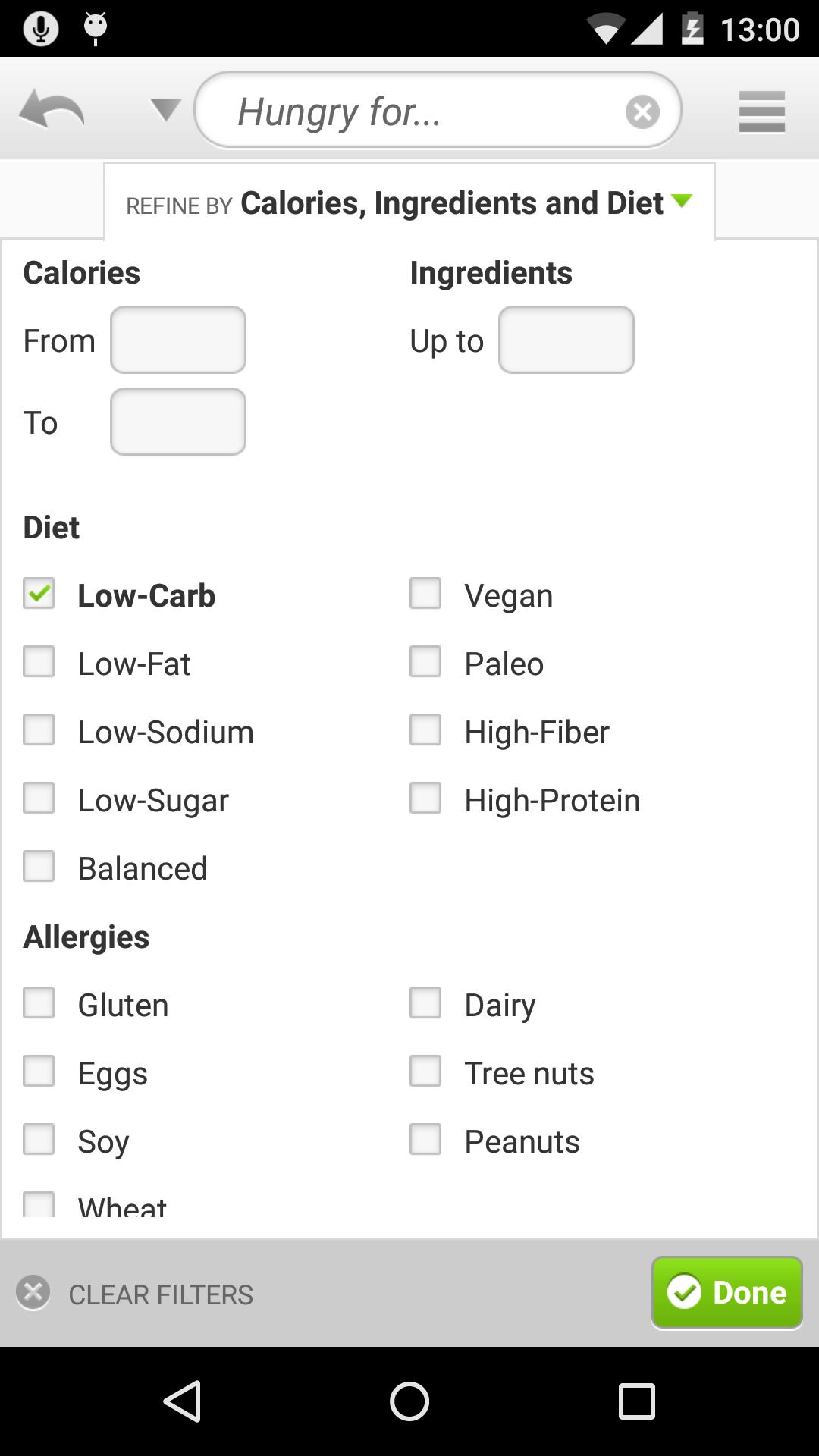Open the hamburger menu icon
Screen dimensions: 819x1456
click(x=761, y=112)
